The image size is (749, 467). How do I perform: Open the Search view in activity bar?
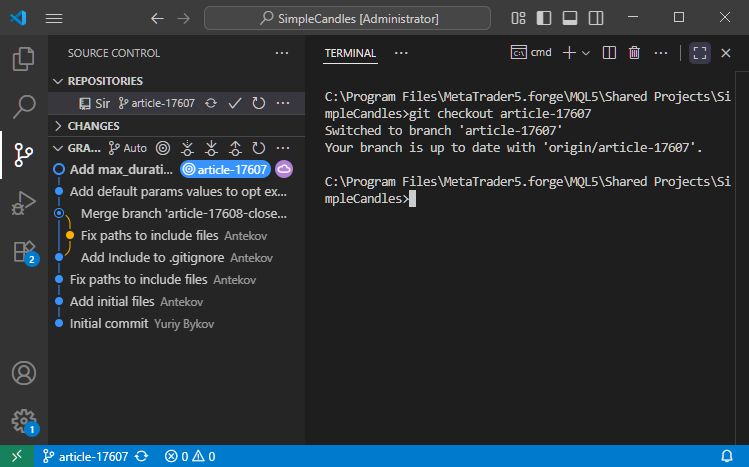[23, 106]
